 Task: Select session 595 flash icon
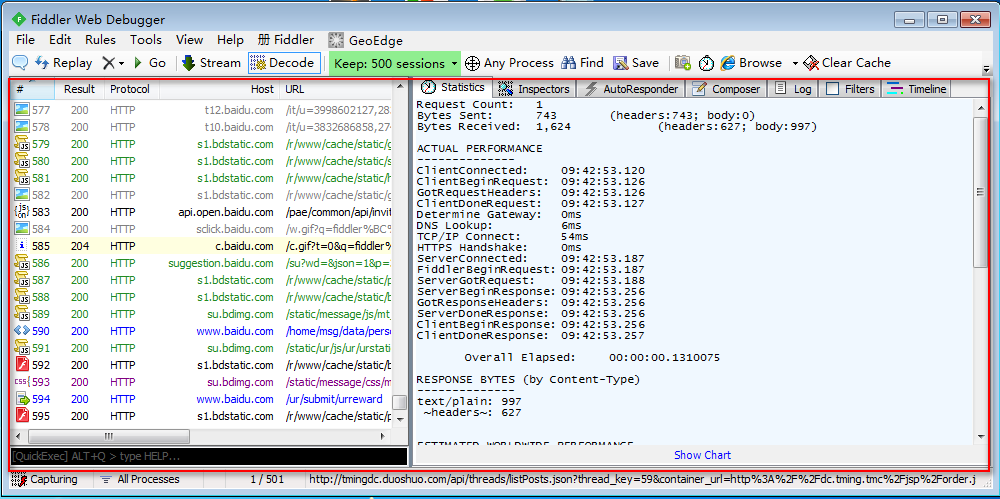(x=21, y=416)
